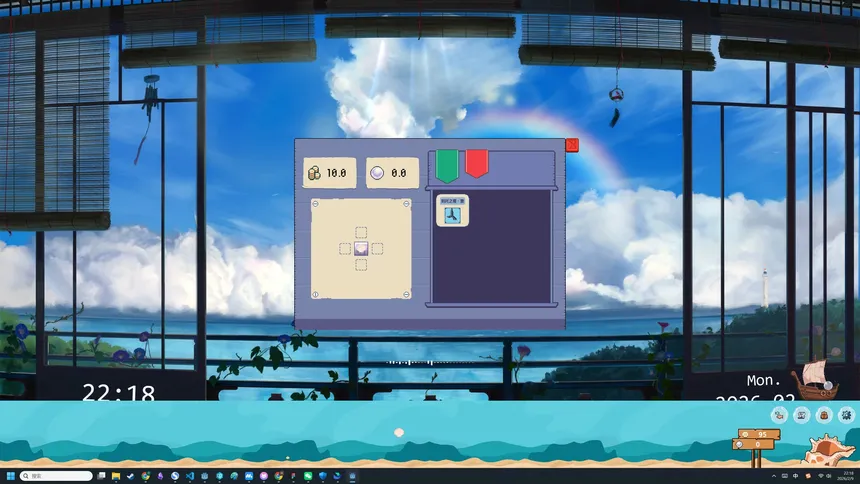Switch to the red ribbon tab
This screenshot has width=860, height=484.
[x=477, y=164]
